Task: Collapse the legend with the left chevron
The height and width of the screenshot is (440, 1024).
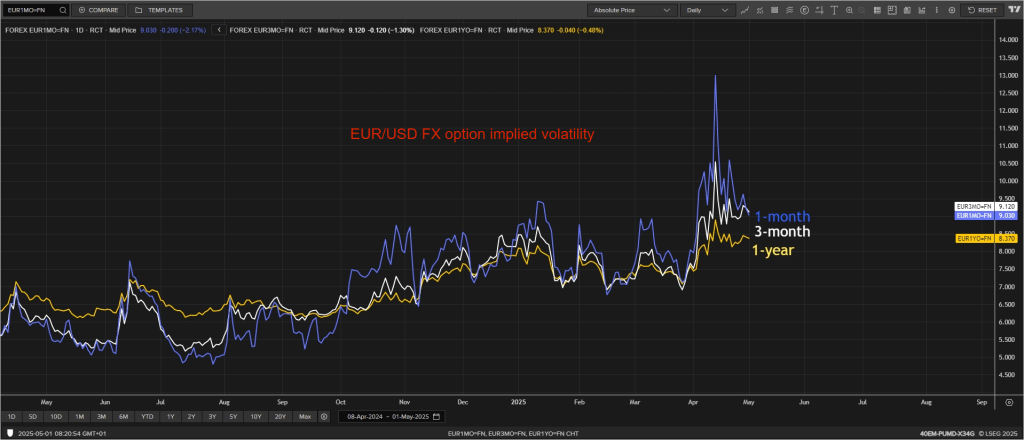Action: (x=218, y=30)
